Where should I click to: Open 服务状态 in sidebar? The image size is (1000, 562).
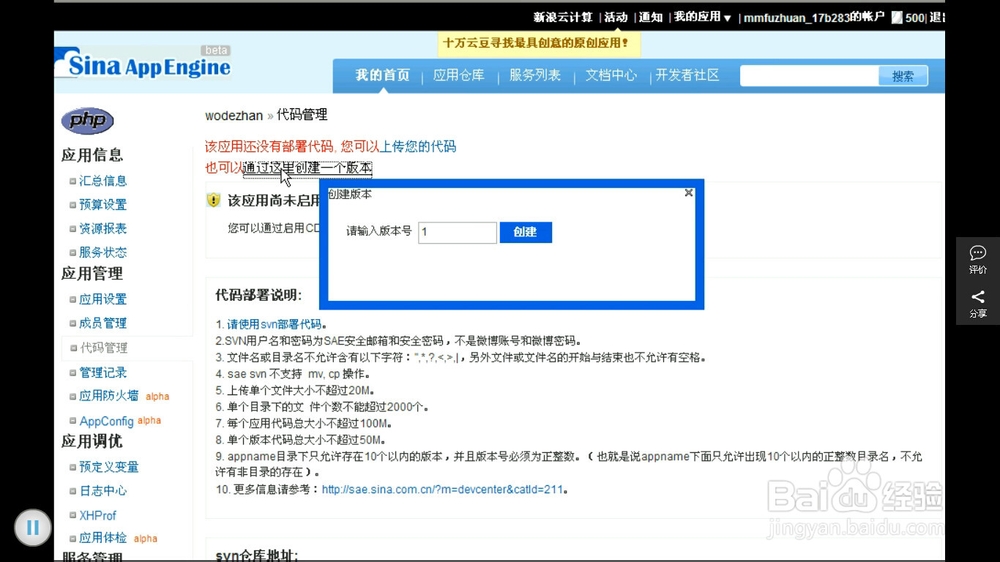[x=103, y=252]
